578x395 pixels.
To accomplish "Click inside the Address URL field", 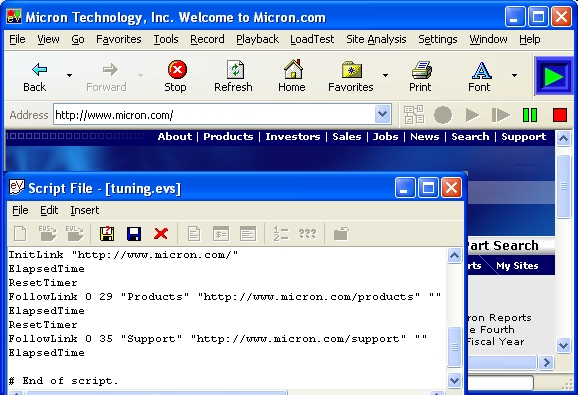I will pyautogui.click(x=214, y=115).
